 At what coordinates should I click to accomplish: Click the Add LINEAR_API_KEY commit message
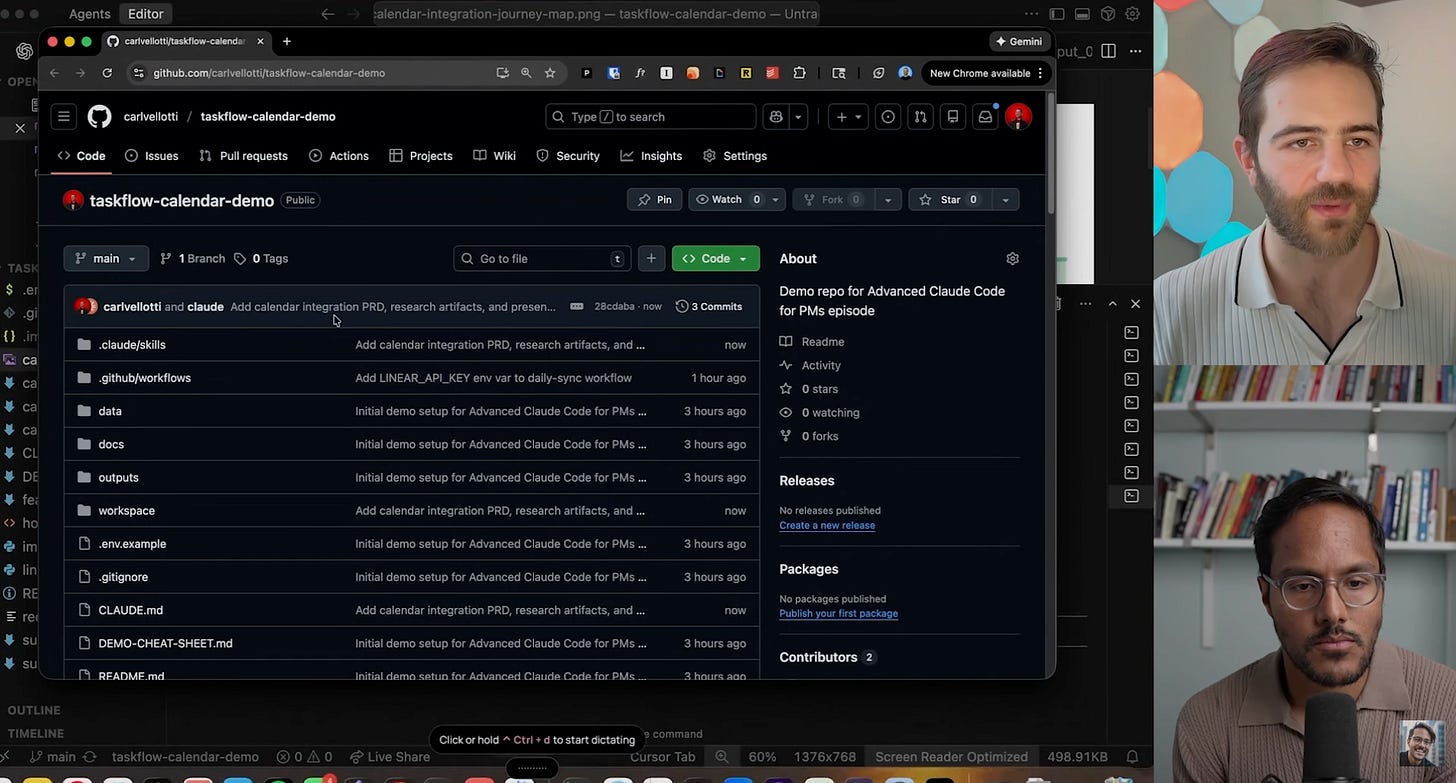tap(494, 378)
